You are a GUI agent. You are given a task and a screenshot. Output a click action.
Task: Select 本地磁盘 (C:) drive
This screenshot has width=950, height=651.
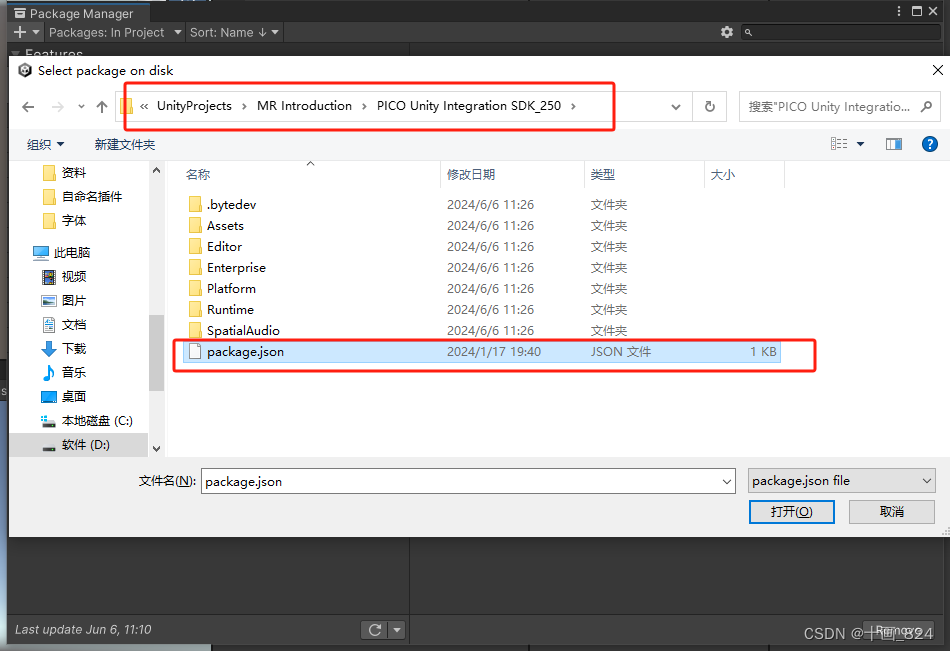(96, 421)
